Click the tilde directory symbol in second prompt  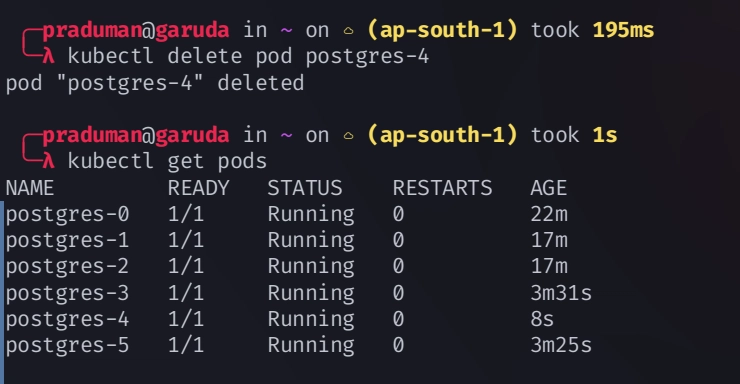pos(286,135)
